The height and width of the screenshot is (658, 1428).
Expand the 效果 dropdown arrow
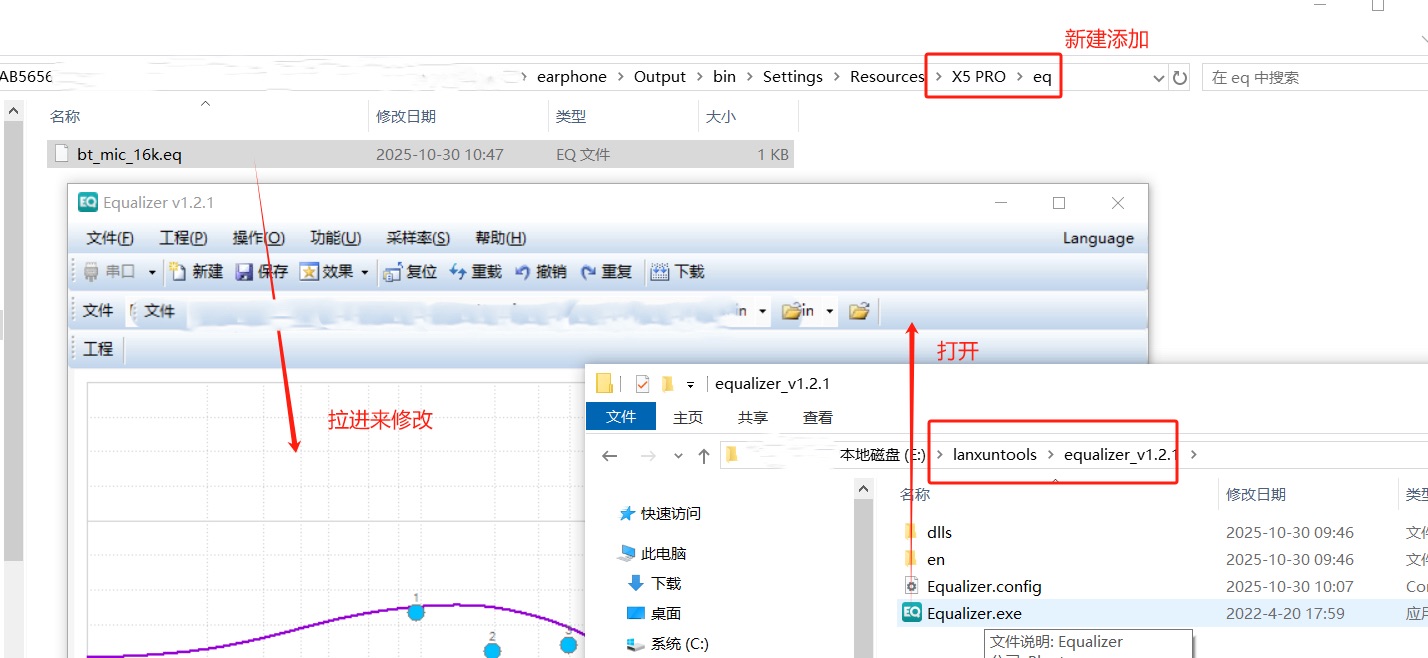(x=365, y=272)
